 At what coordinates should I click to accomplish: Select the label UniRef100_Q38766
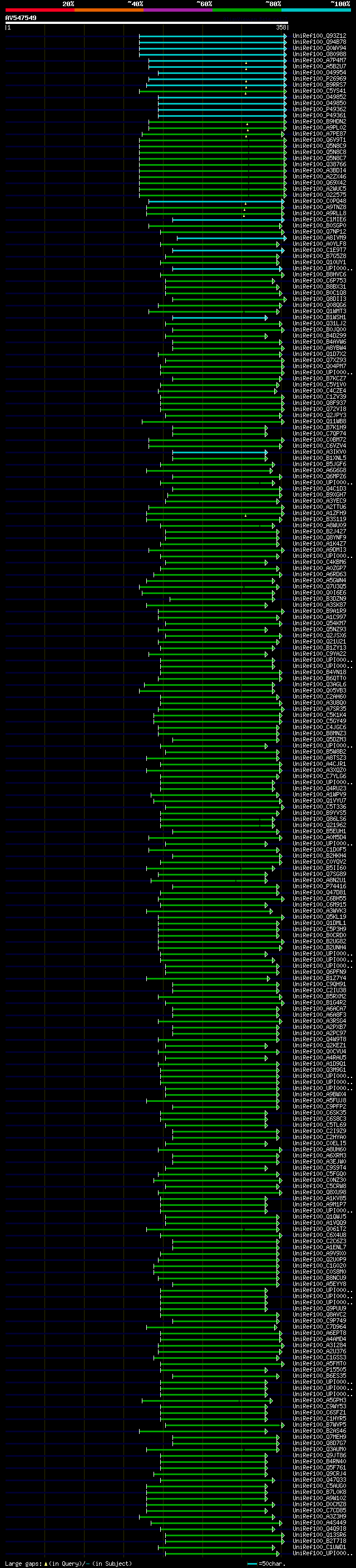[x=319, y=164]
